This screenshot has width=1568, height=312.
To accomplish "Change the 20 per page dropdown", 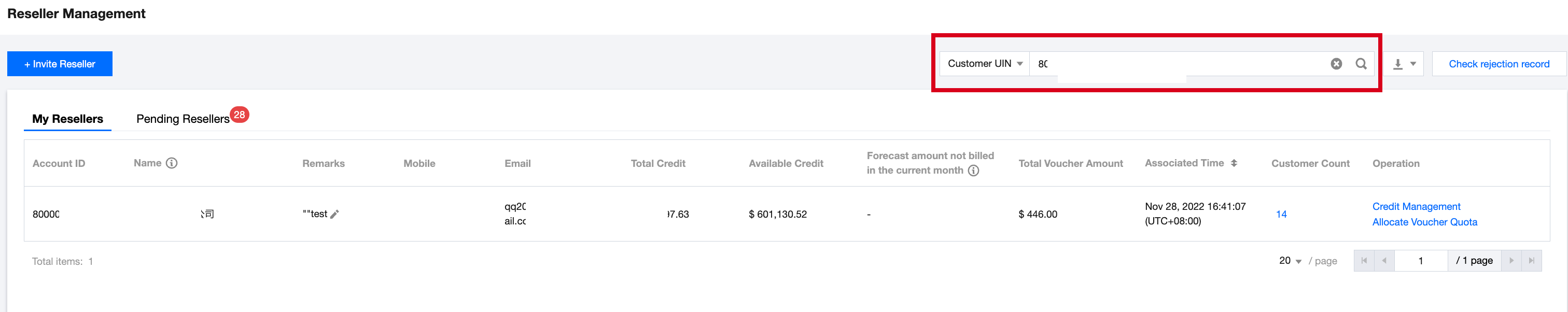I will pyautogui.click(x=1290, y=261).
